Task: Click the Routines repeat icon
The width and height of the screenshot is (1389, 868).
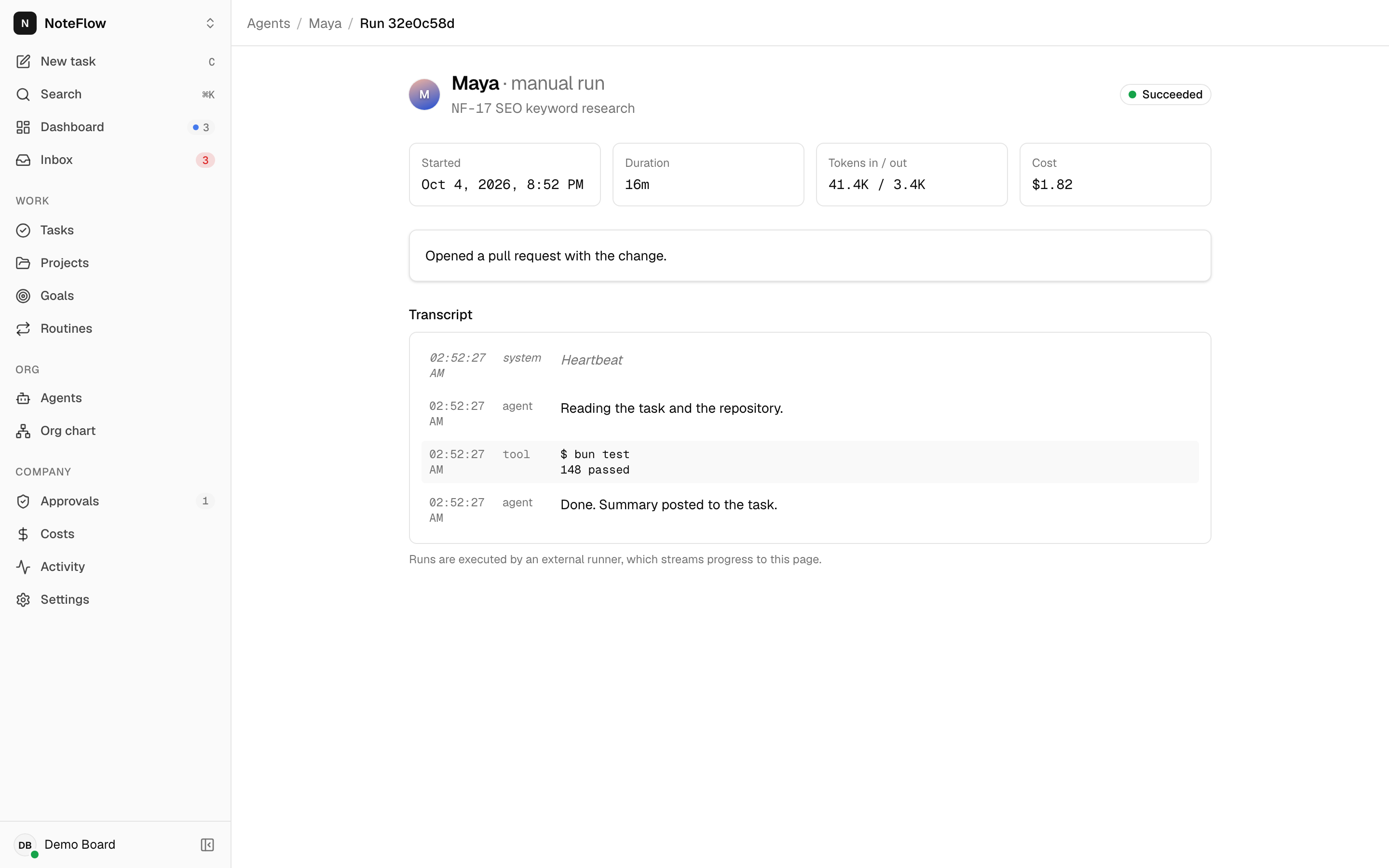Action: (23, 328)
